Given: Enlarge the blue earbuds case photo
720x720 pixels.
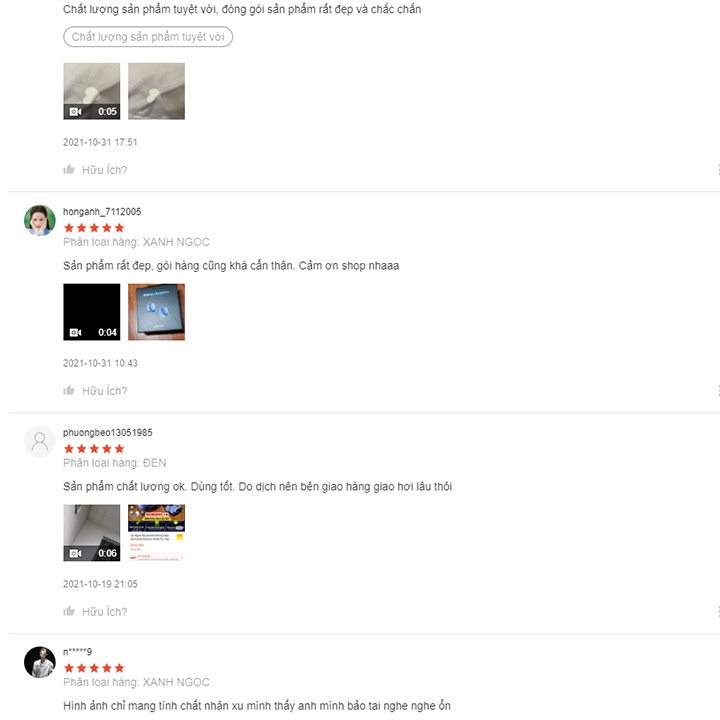Looking at the screenshot, I should 156,312.
